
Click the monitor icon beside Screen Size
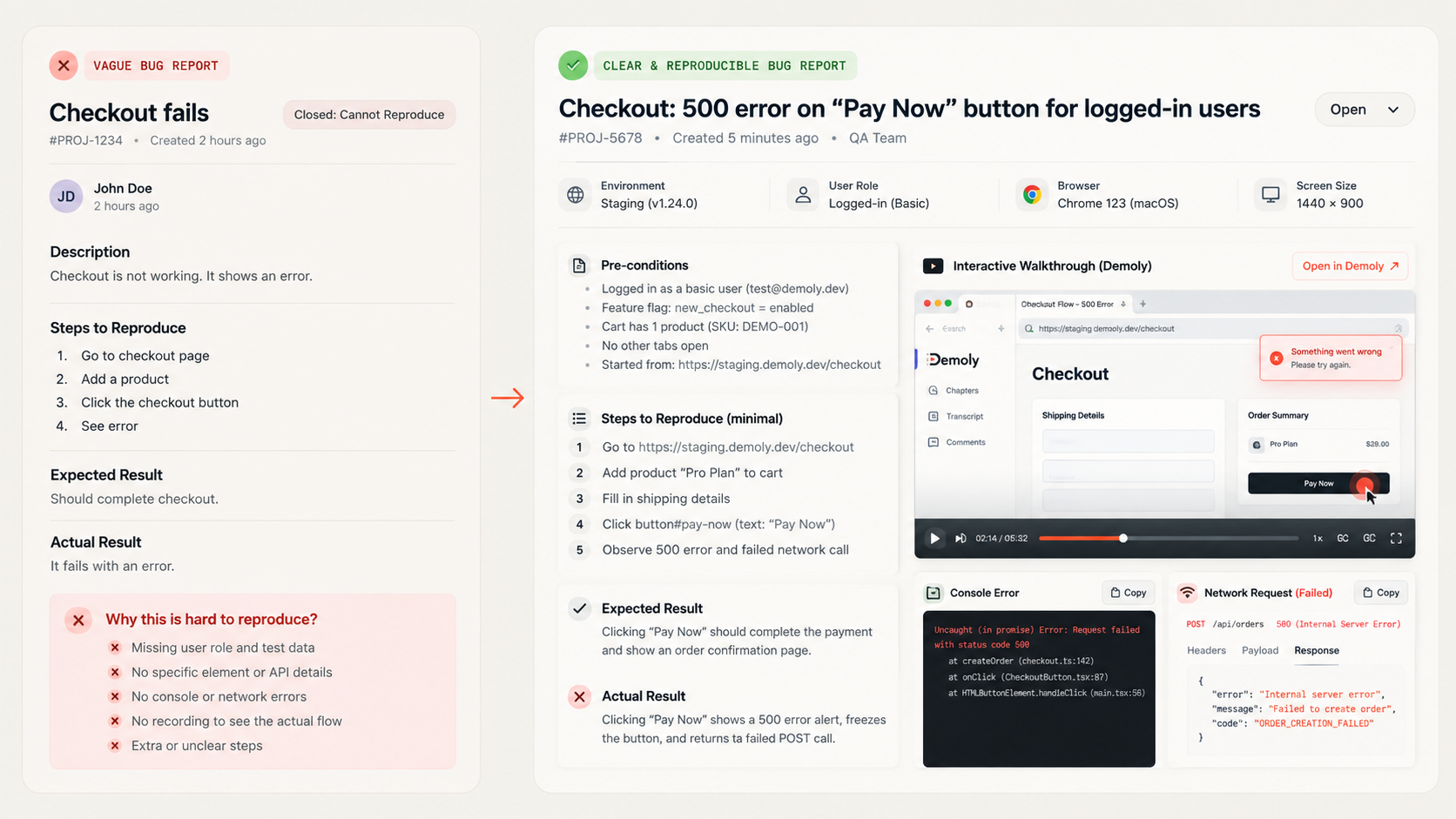coord(1271,195)
